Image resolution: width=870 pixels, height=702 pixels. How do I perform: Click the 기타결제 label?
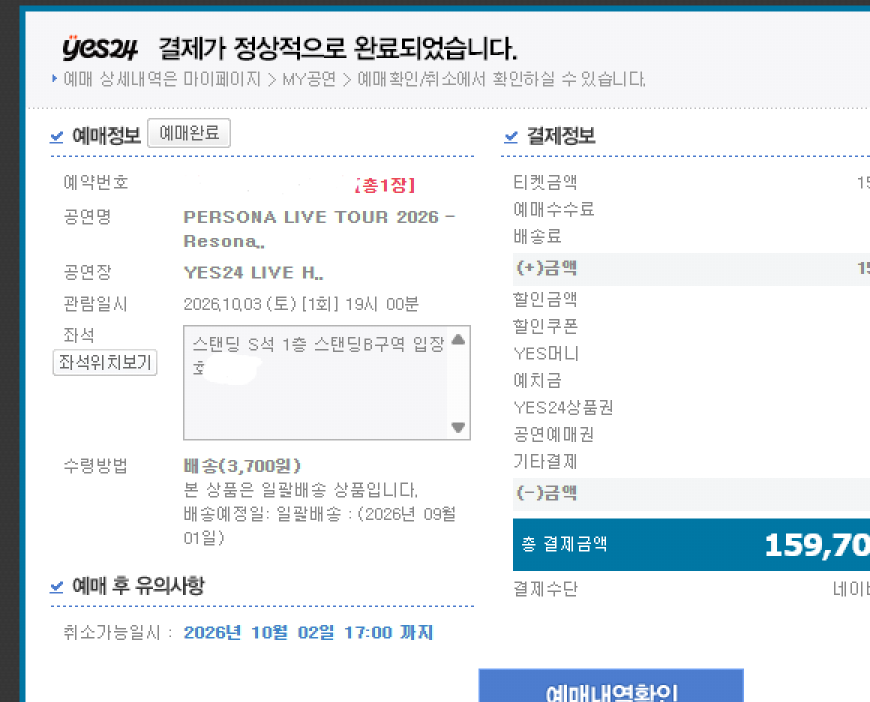pos(545,462)
